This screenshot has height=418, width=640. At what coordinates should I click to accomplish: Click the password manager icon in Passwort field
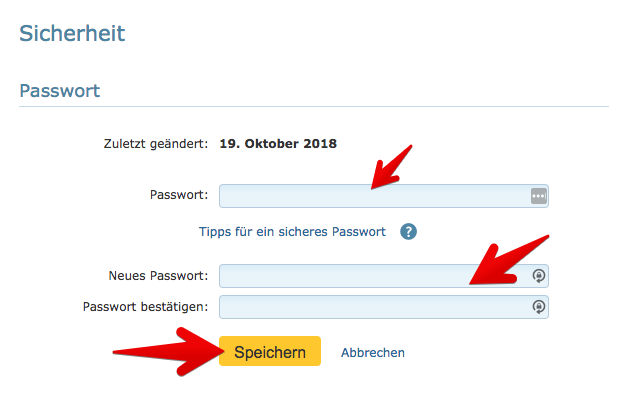(538, 196)
